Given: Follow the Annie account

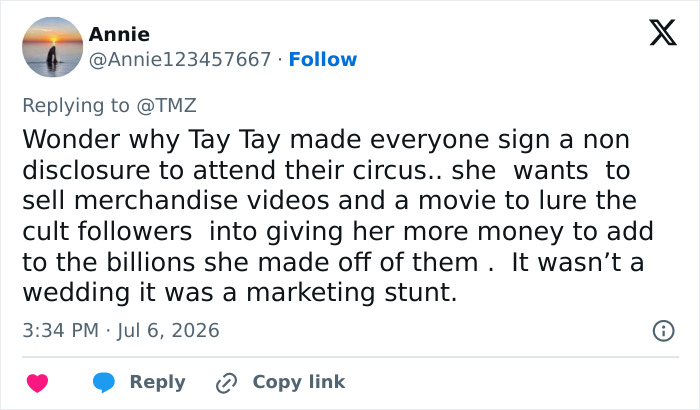Looking at the screenshot, I should coord(323,59).
